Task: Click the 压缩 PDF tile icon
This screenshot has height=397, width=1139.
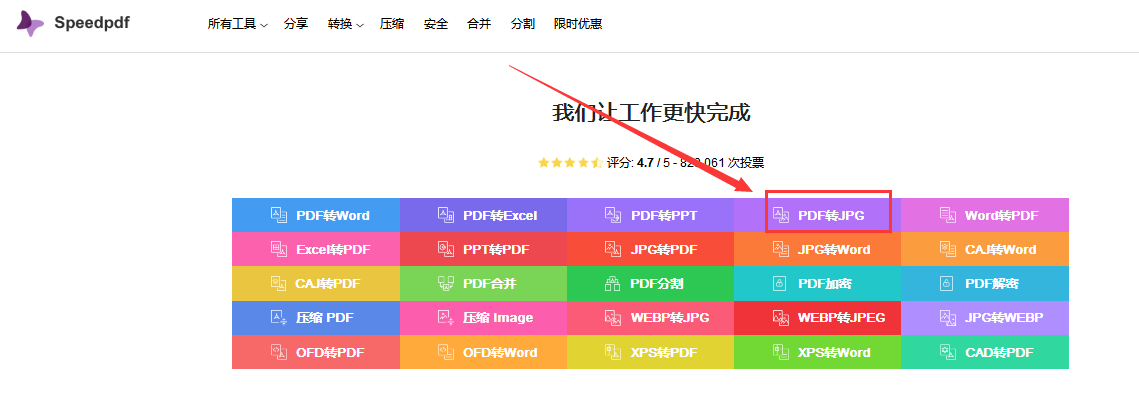Action: coord(279,317)
